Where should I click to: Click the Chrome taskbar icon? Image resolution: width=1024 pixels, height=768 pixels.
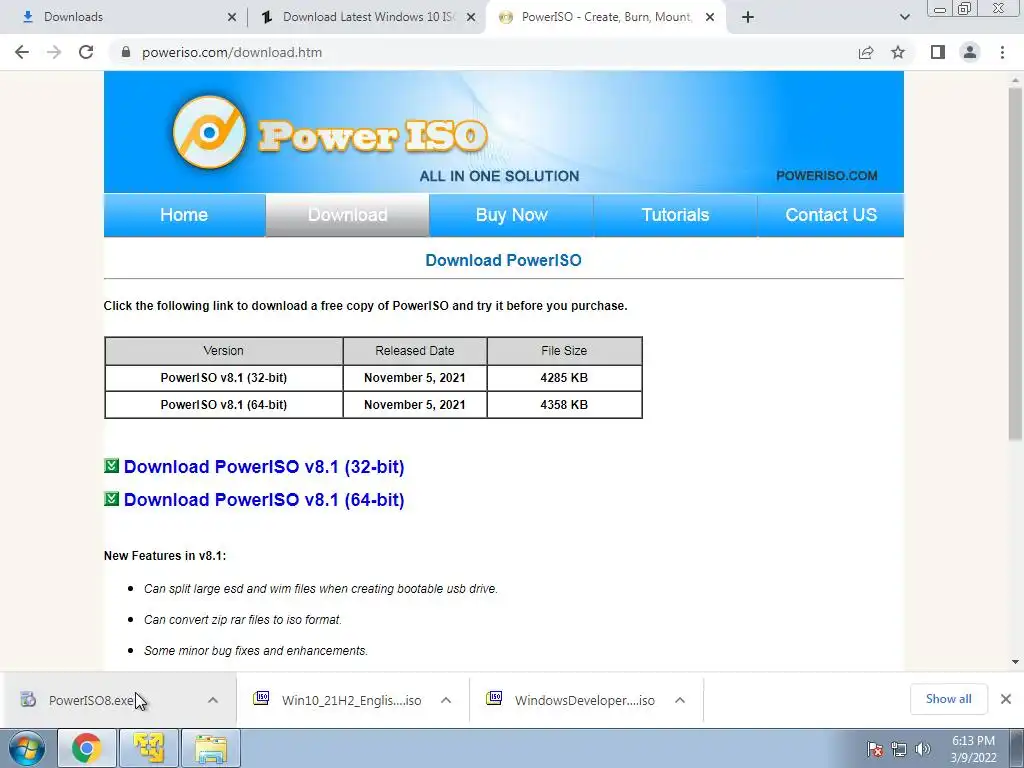click(87, 748)
